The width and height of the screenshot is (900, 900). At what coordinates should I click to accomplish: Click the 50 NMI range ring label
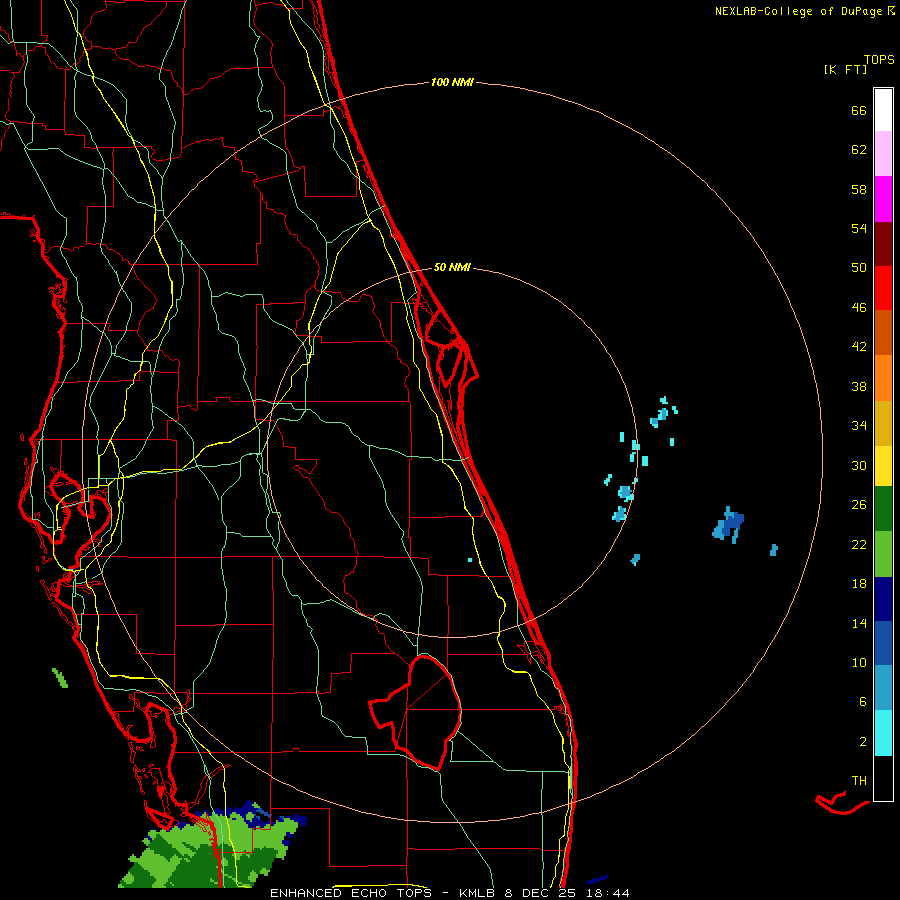[452, 267]
